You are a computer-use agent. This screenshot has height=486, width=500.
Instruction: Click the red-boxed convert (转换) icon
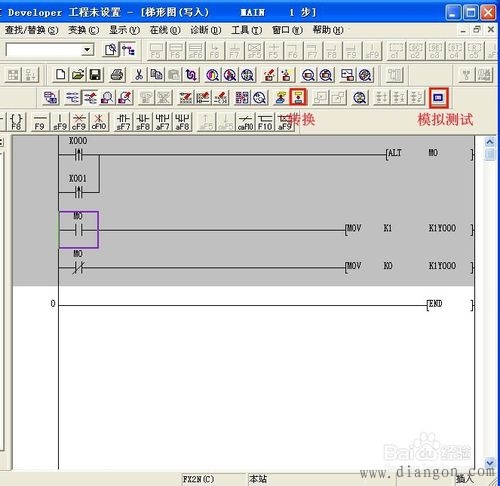pos(298,97)
